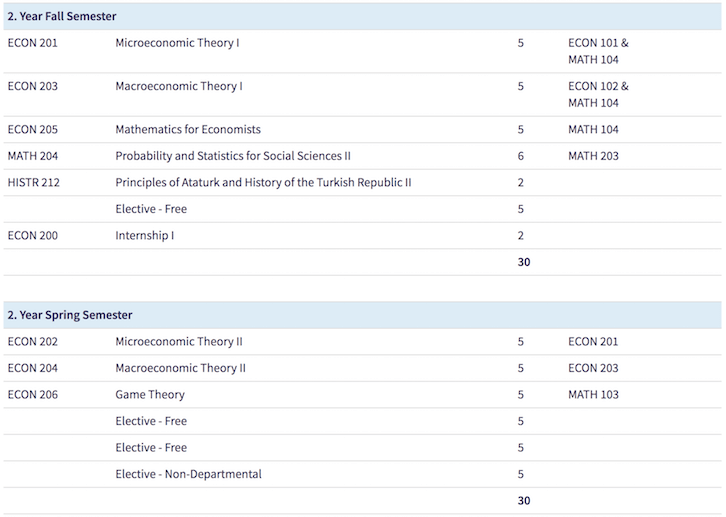726x517 pixels.
Task: Select Mathematics for Economists course title
Action: [188, 129]
